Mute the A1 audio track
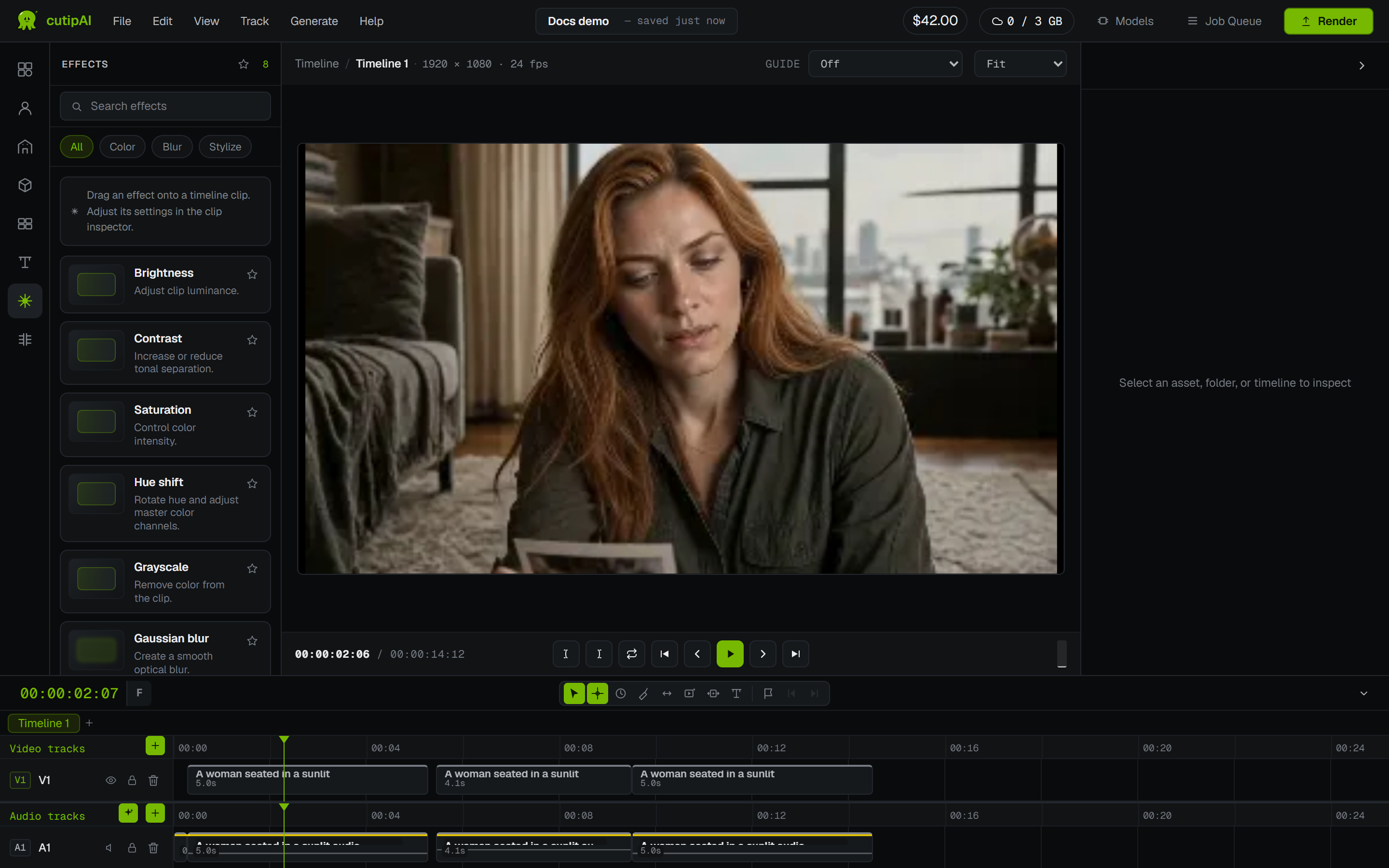This screenshot has width=1389, height=868. pos(109,848)
